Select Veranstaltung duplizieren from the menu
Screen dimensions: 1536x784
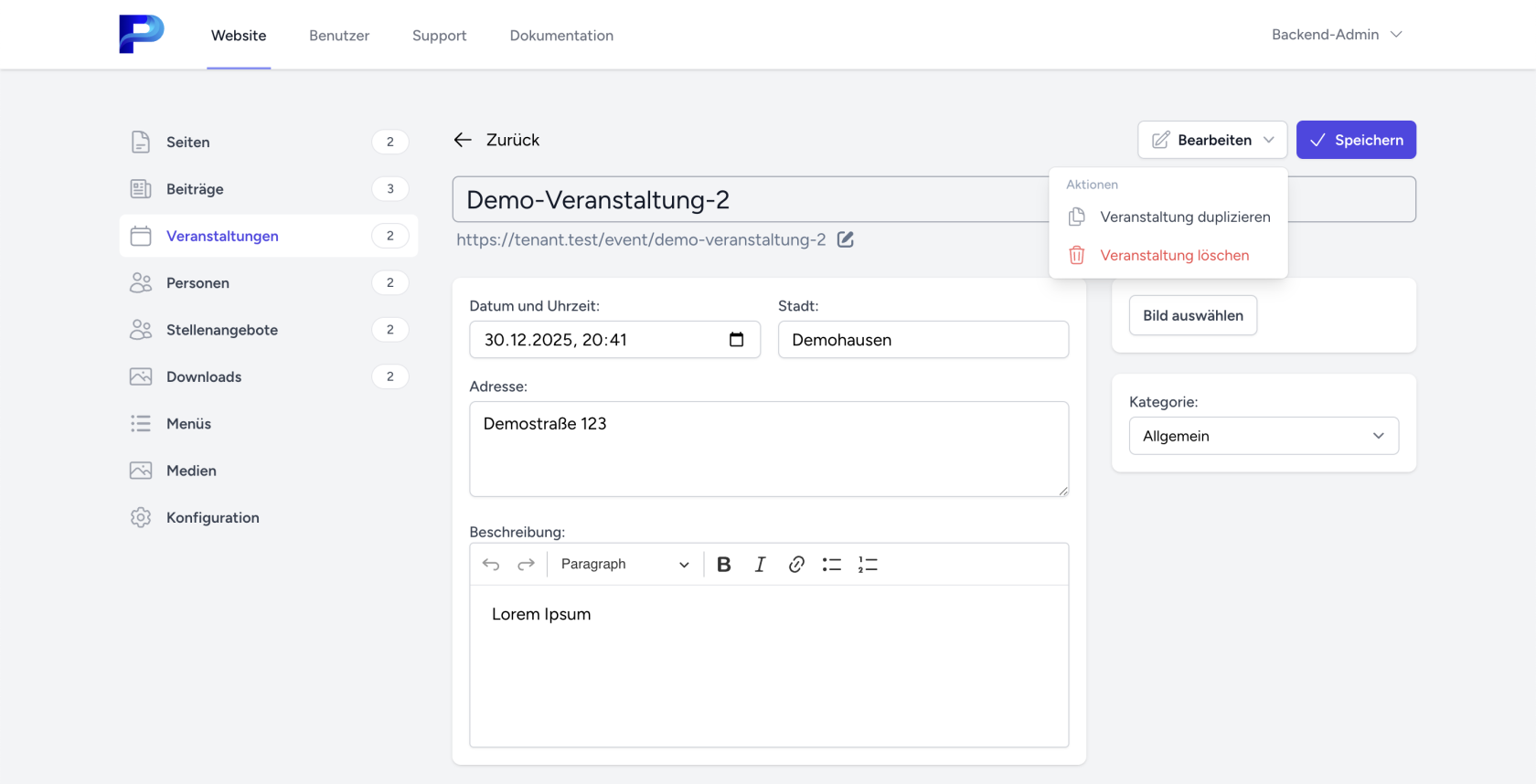click(x=1185, y=217)
